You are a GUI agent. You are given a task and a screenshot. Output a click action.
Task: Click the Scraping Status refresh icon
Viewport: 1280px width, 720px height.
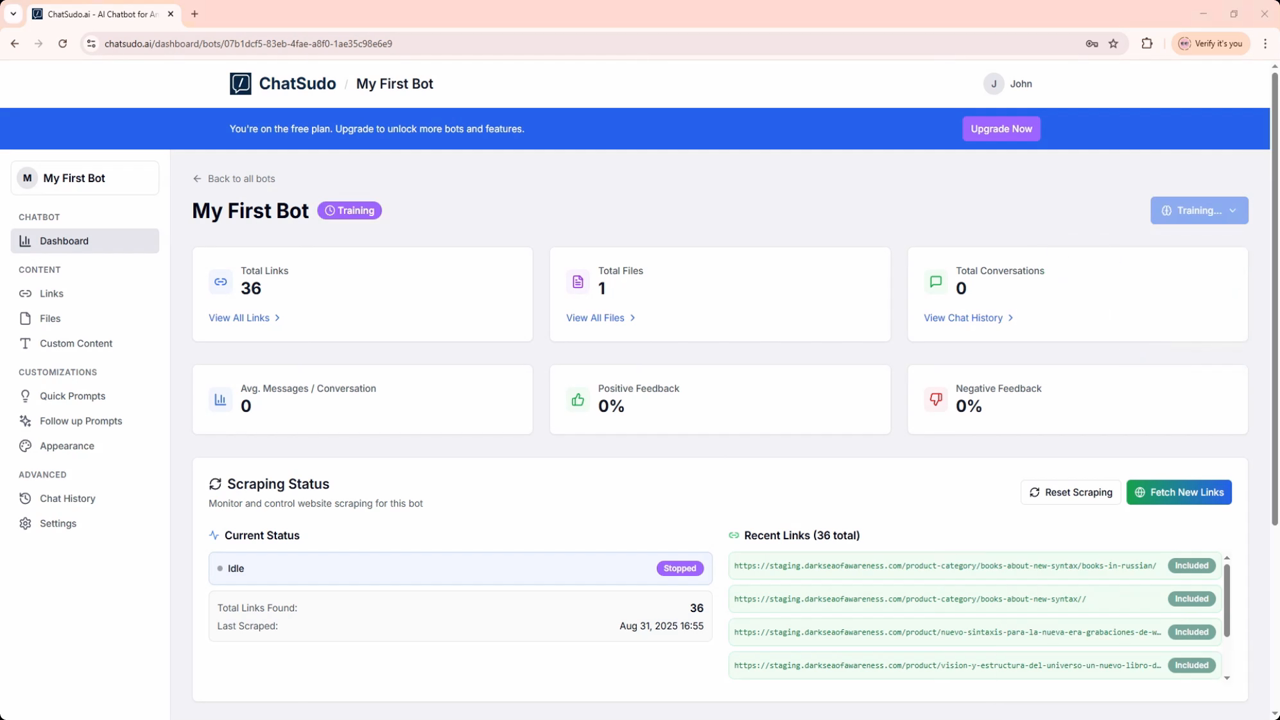coord(215,484)
